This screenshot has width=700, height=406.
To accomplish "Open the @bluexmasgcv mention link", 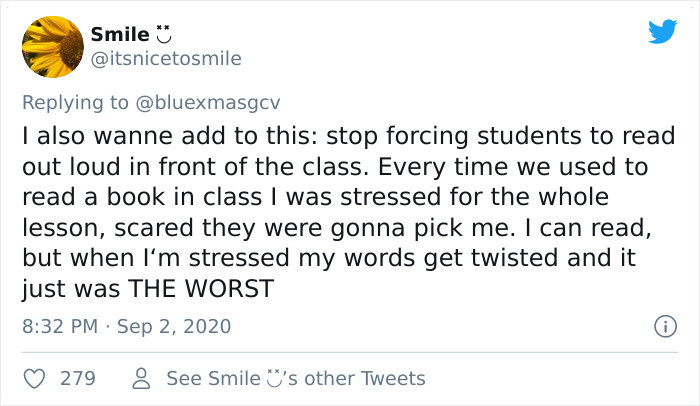I will point(208,103).
